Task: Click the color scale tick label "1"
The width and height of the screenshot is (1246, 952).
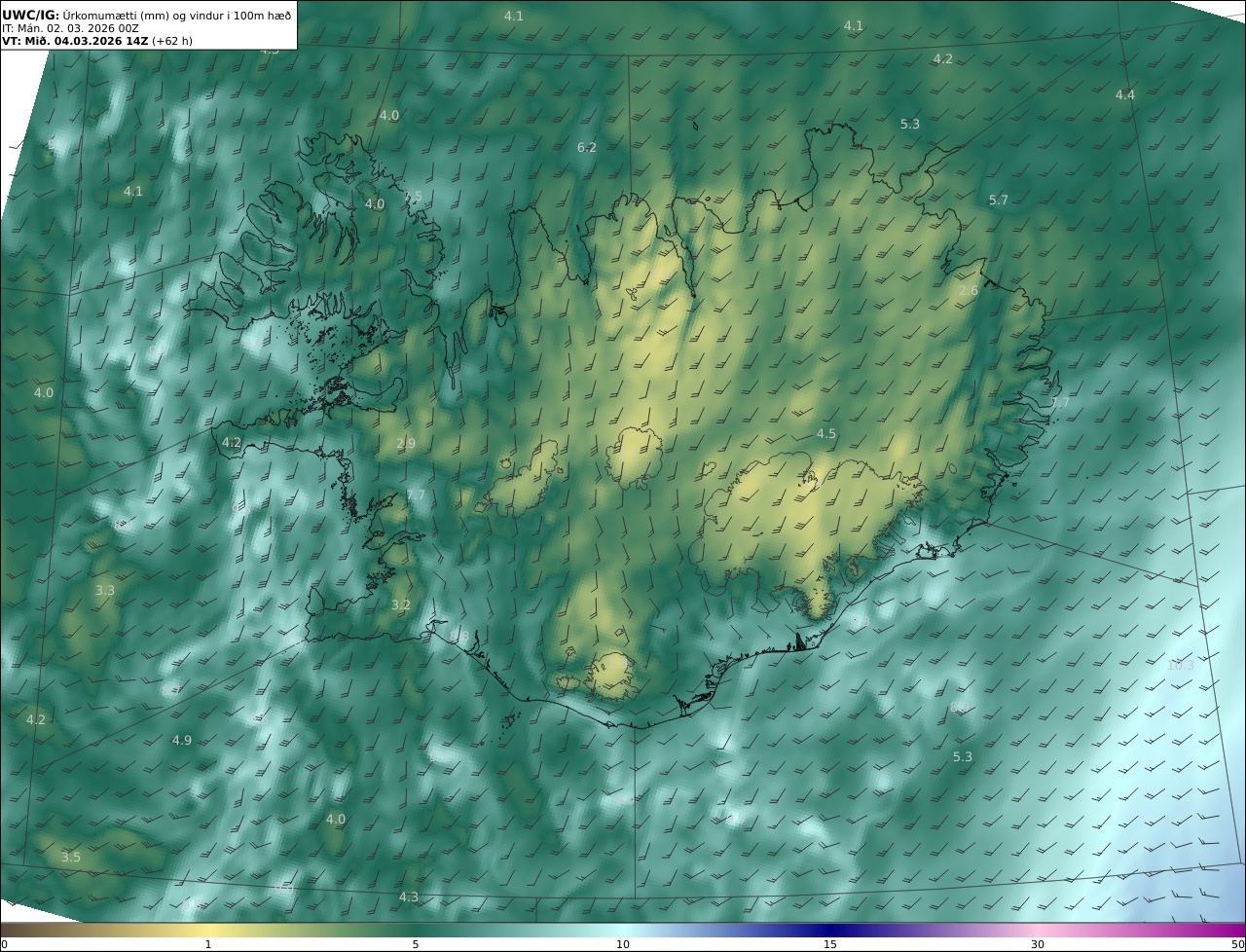Action: pyautogui.click(x=208, y=944)
